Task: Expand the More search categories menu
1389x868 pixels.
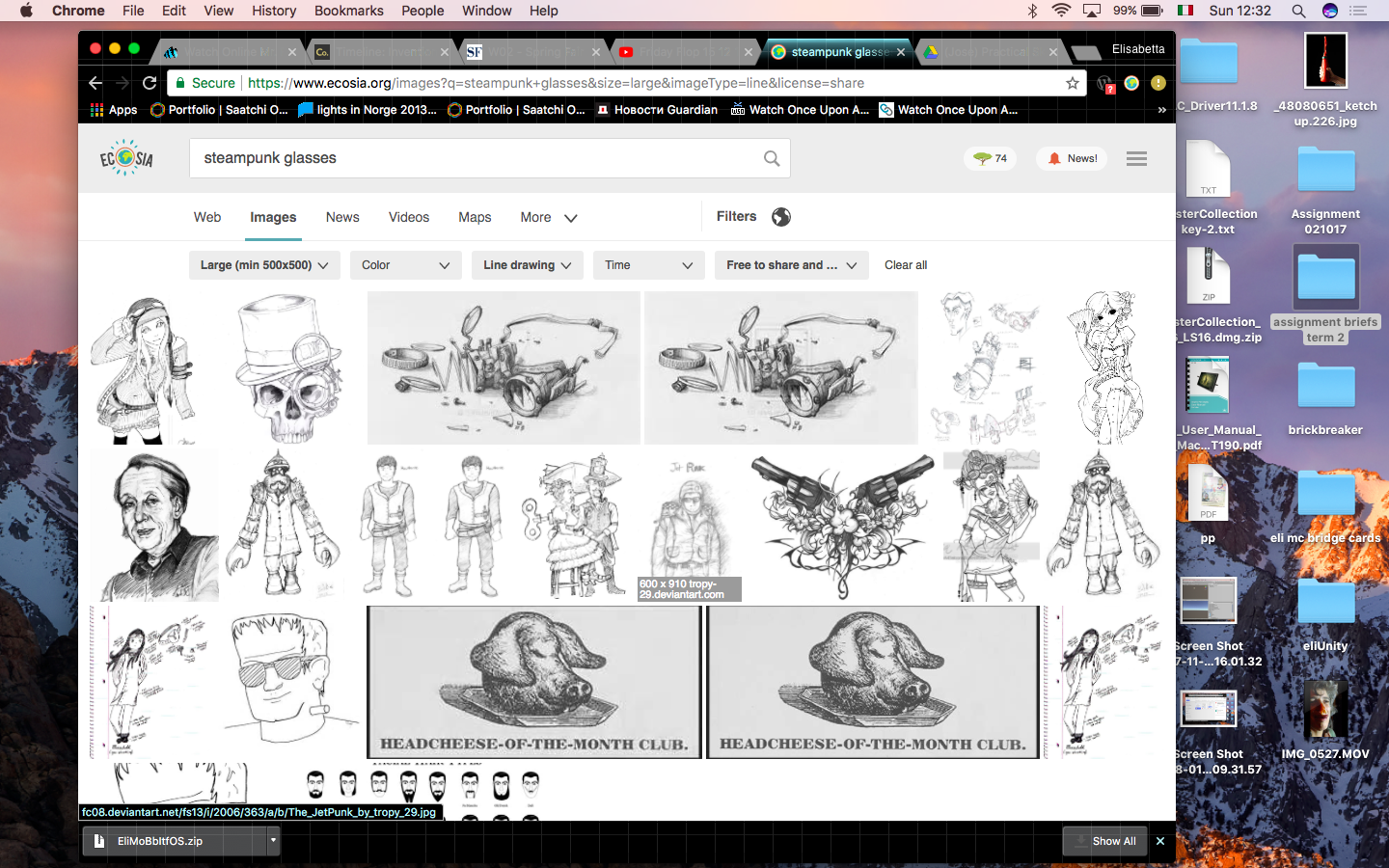Action: tap(548, 218)
